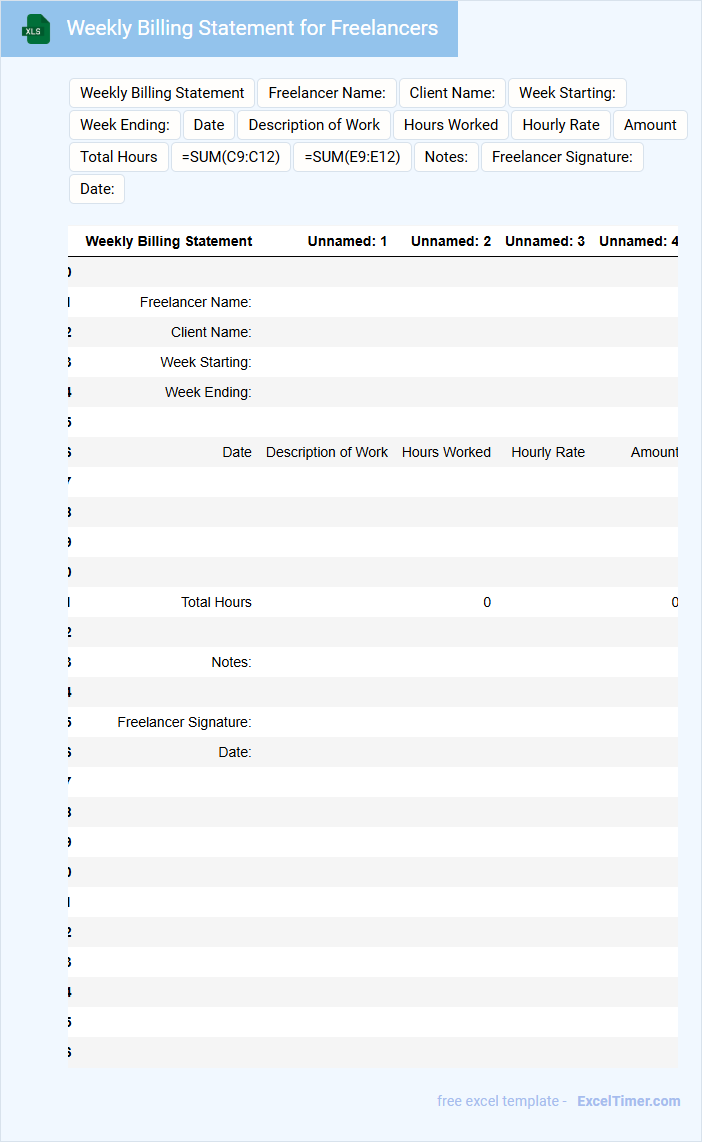Select the 'Date' cell in the table
This screenshot has width=702, height=1142.
pyautogui.click(x=237, y=452)
